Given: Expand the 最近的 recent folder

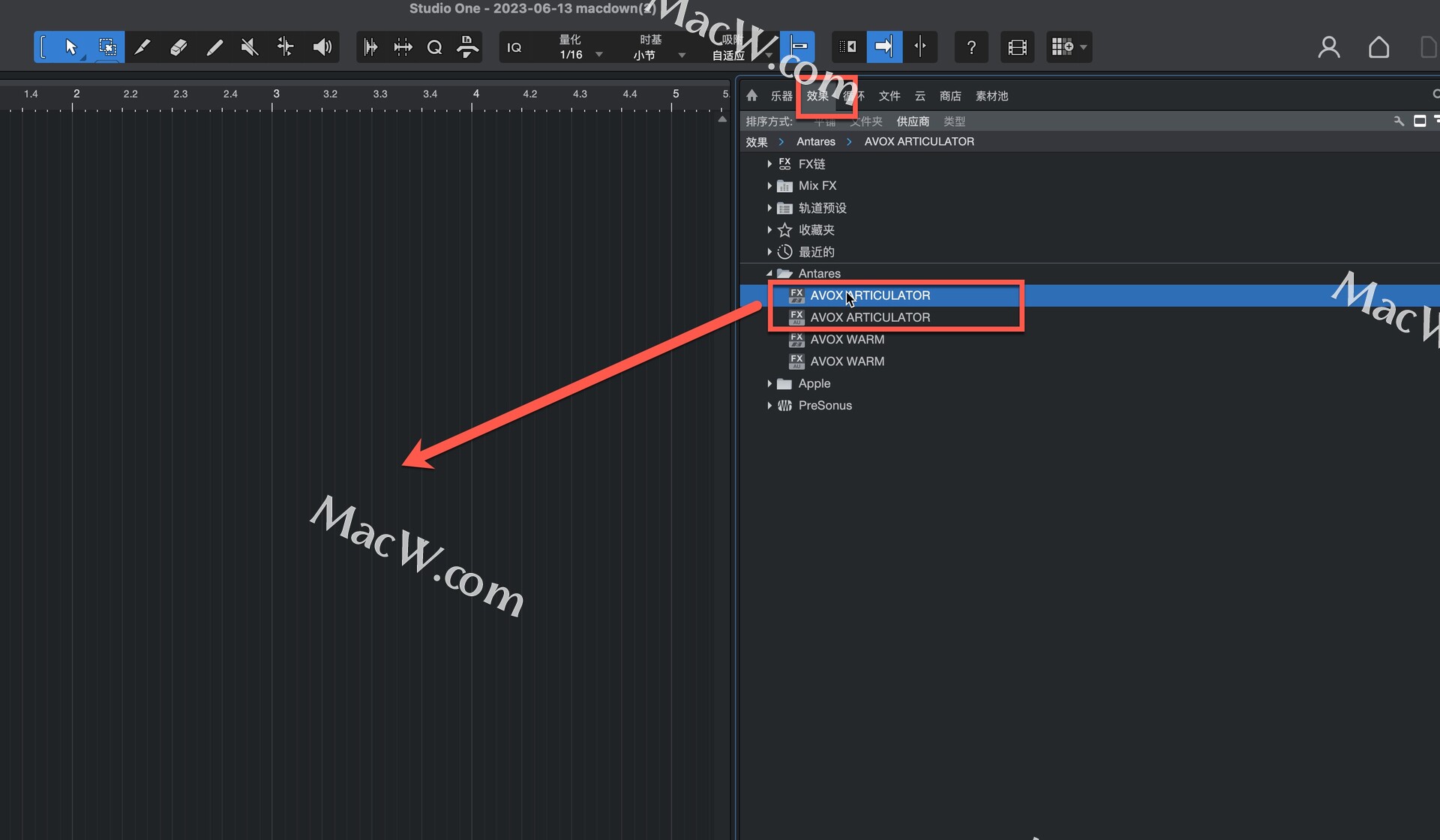Looking at the screenshot, I should 769,251.
